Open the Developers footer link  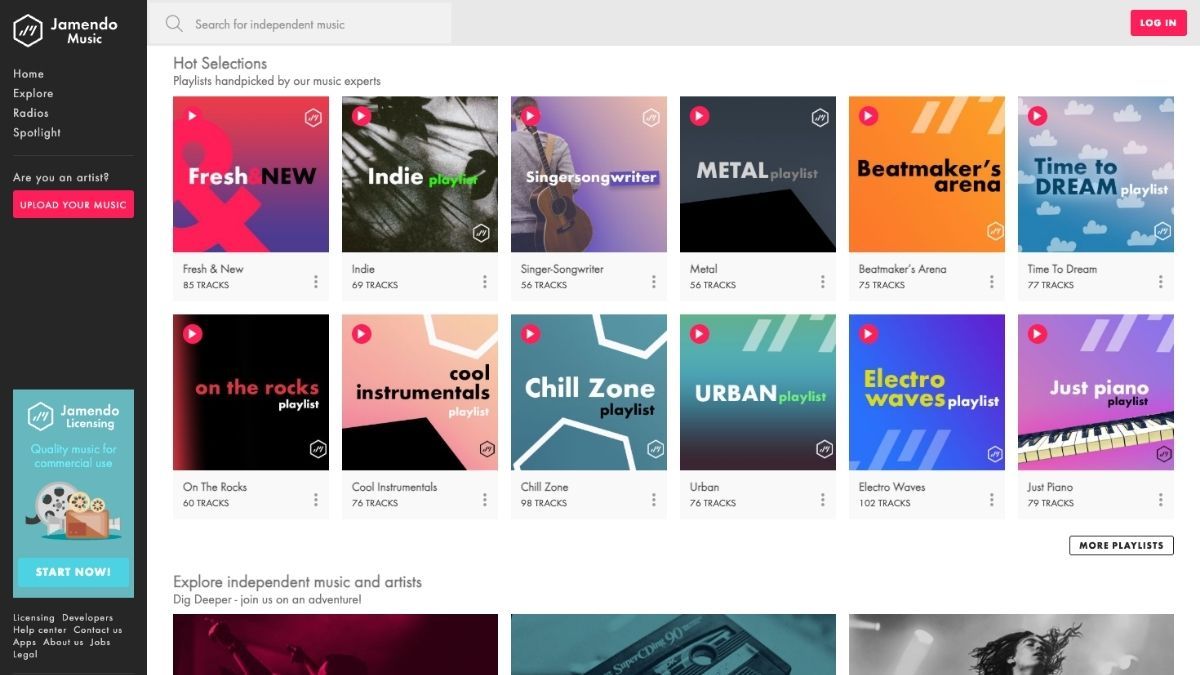88,618
